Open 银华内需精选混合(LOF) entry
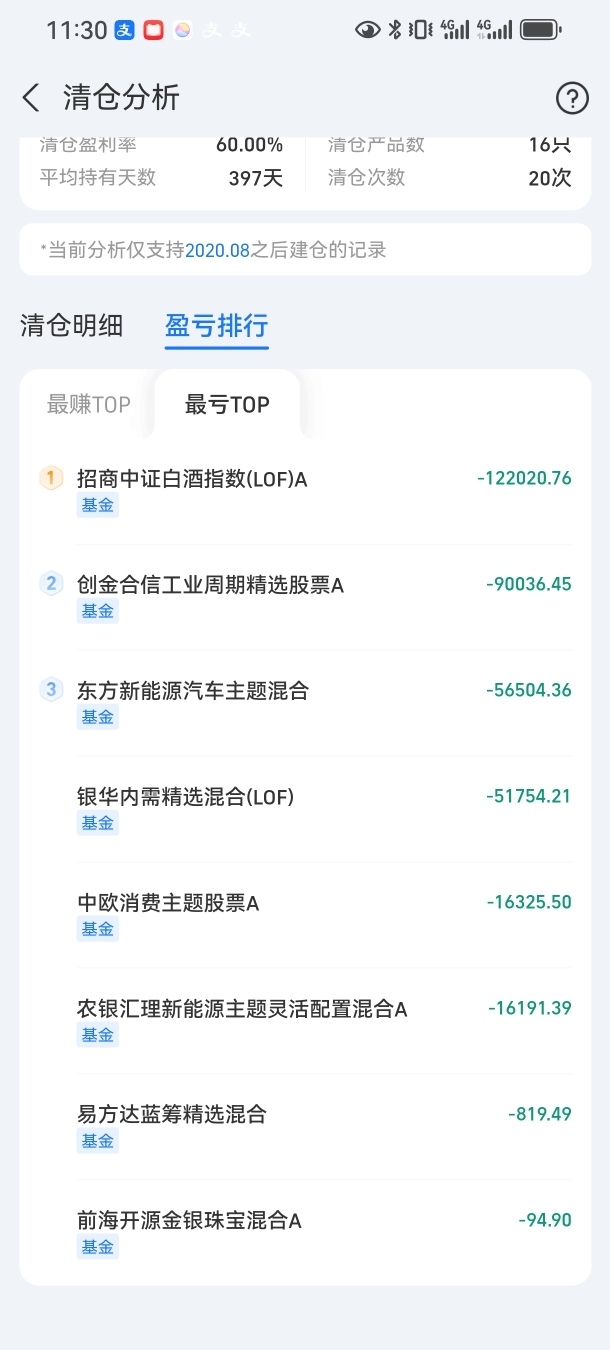The width and height of the screenshot is (610, 1350). pos(305,809)
